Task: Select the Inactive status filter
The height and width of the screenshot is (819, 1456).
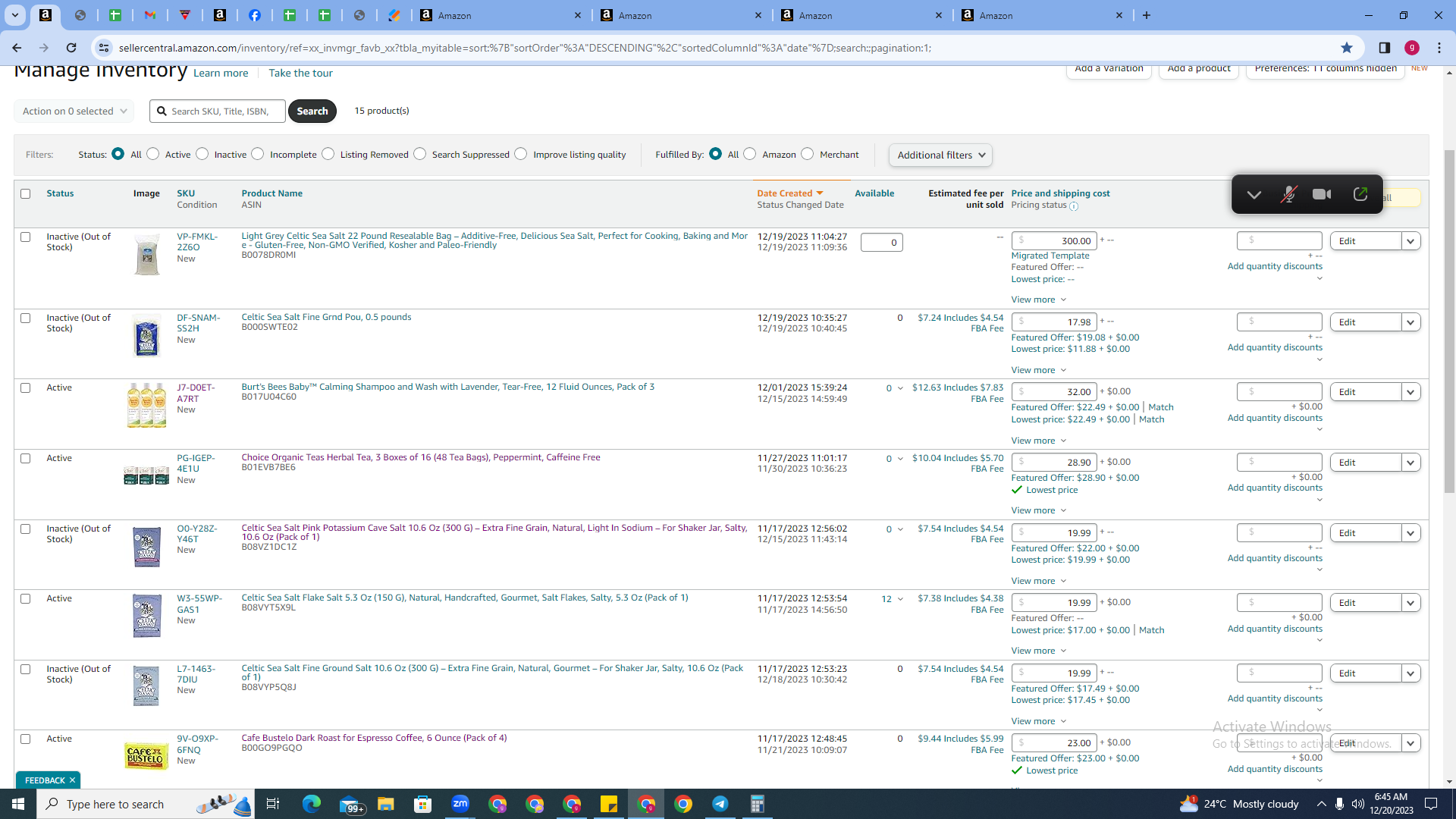Action: coord(202,154)
